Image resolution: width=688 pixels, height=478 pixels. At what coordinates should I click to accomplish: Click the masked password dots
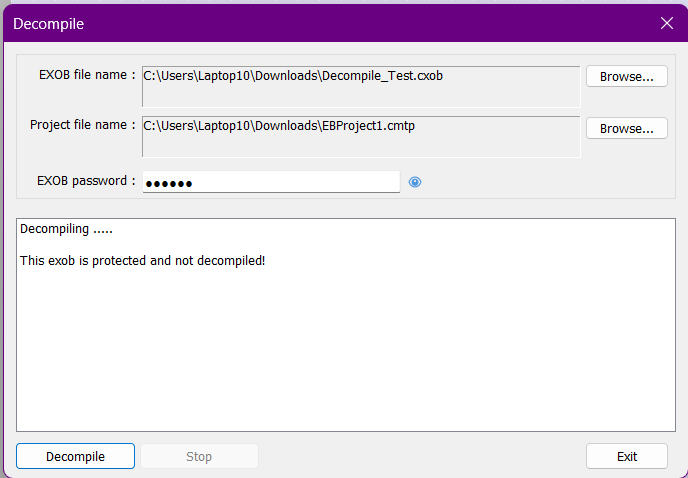[x=168, y=183]
